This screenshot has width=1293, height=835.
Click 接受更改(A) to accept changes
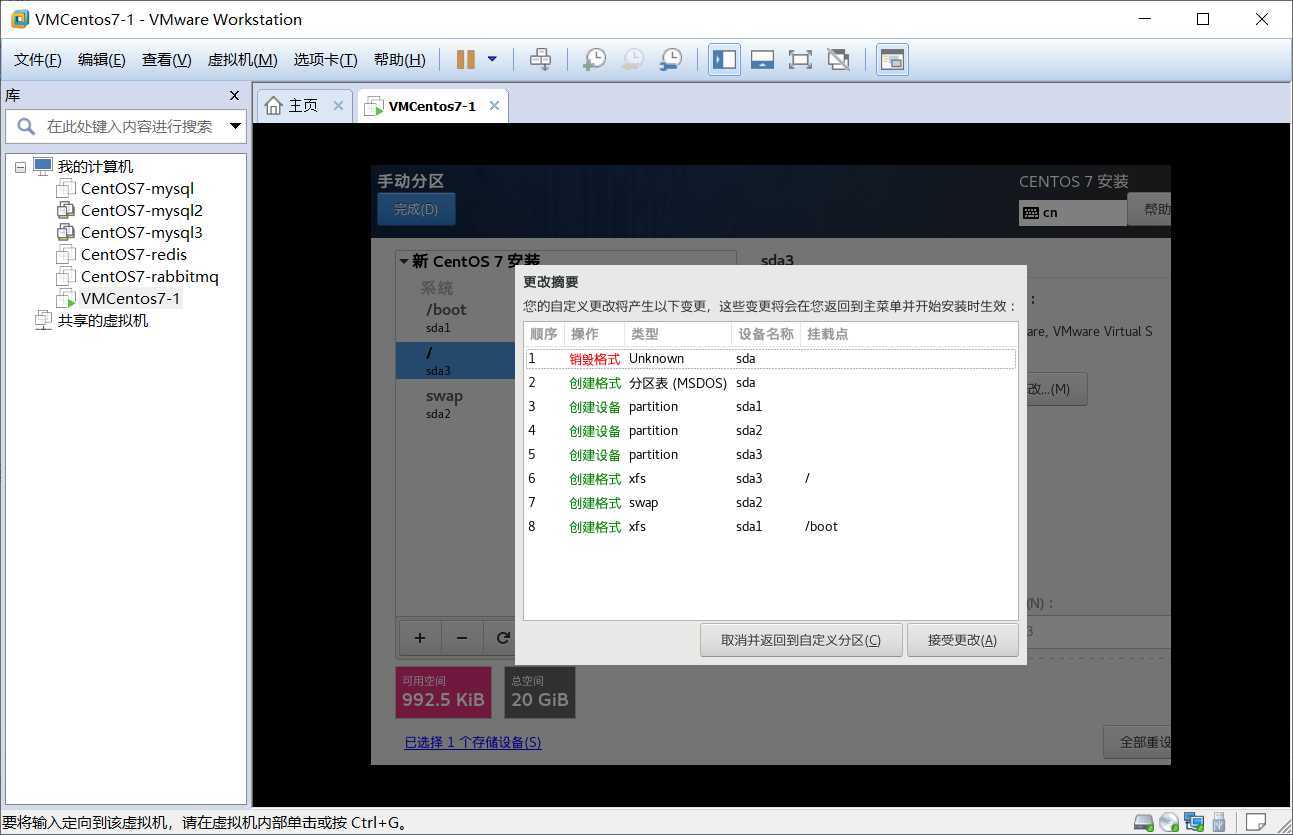pyautogui.click(x=962, y=640)
